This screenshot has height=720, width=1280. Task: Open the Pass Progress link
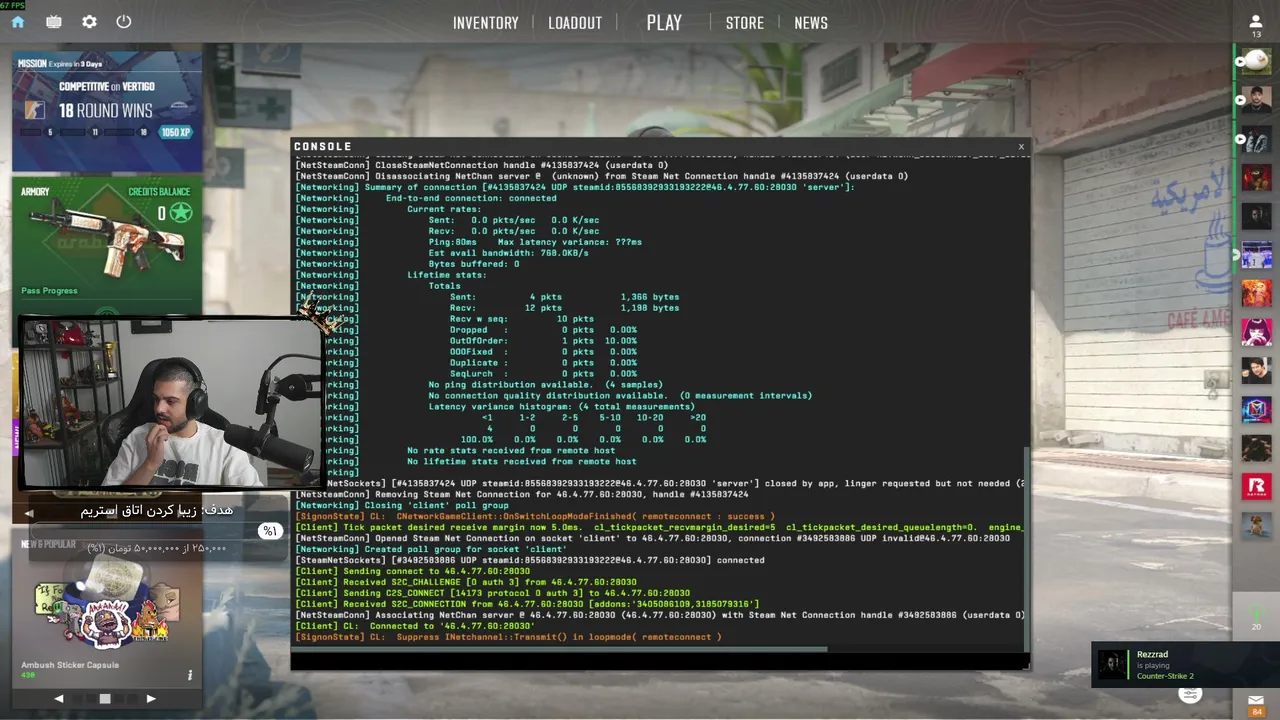click(49, 291)
